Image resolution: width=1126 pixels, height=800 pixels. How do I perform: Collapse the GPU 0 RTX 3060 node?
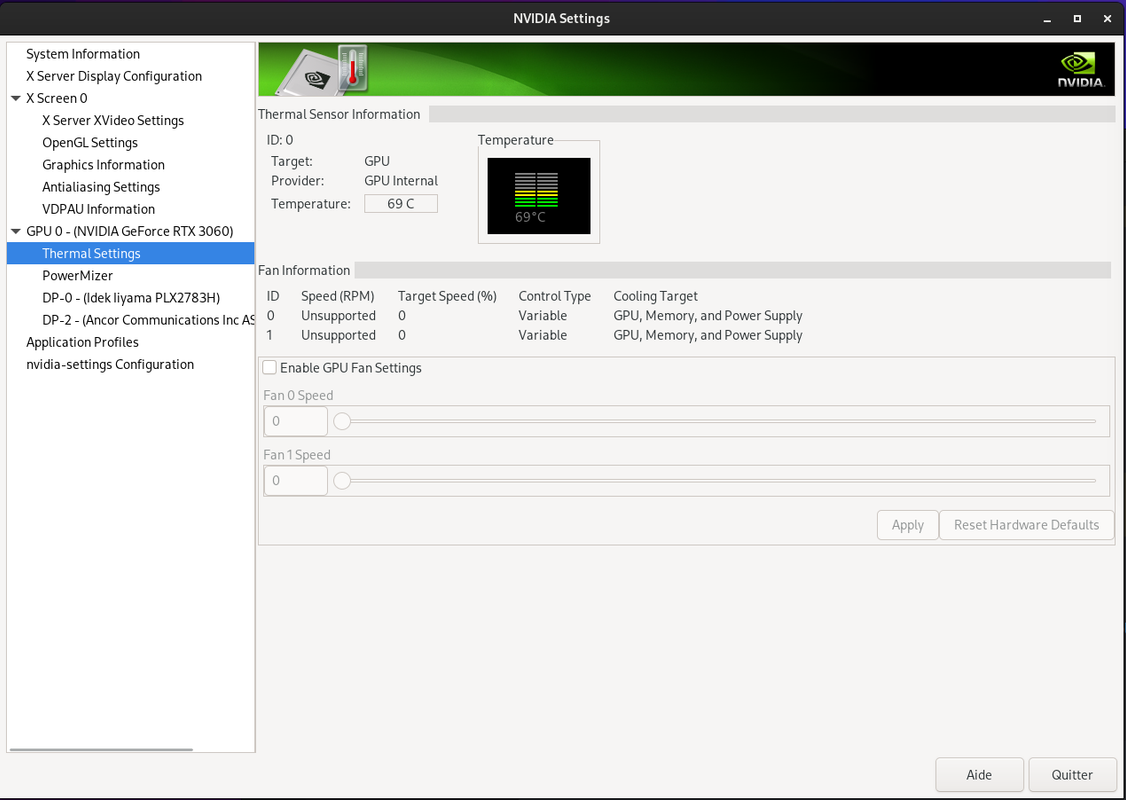(16, 231)
